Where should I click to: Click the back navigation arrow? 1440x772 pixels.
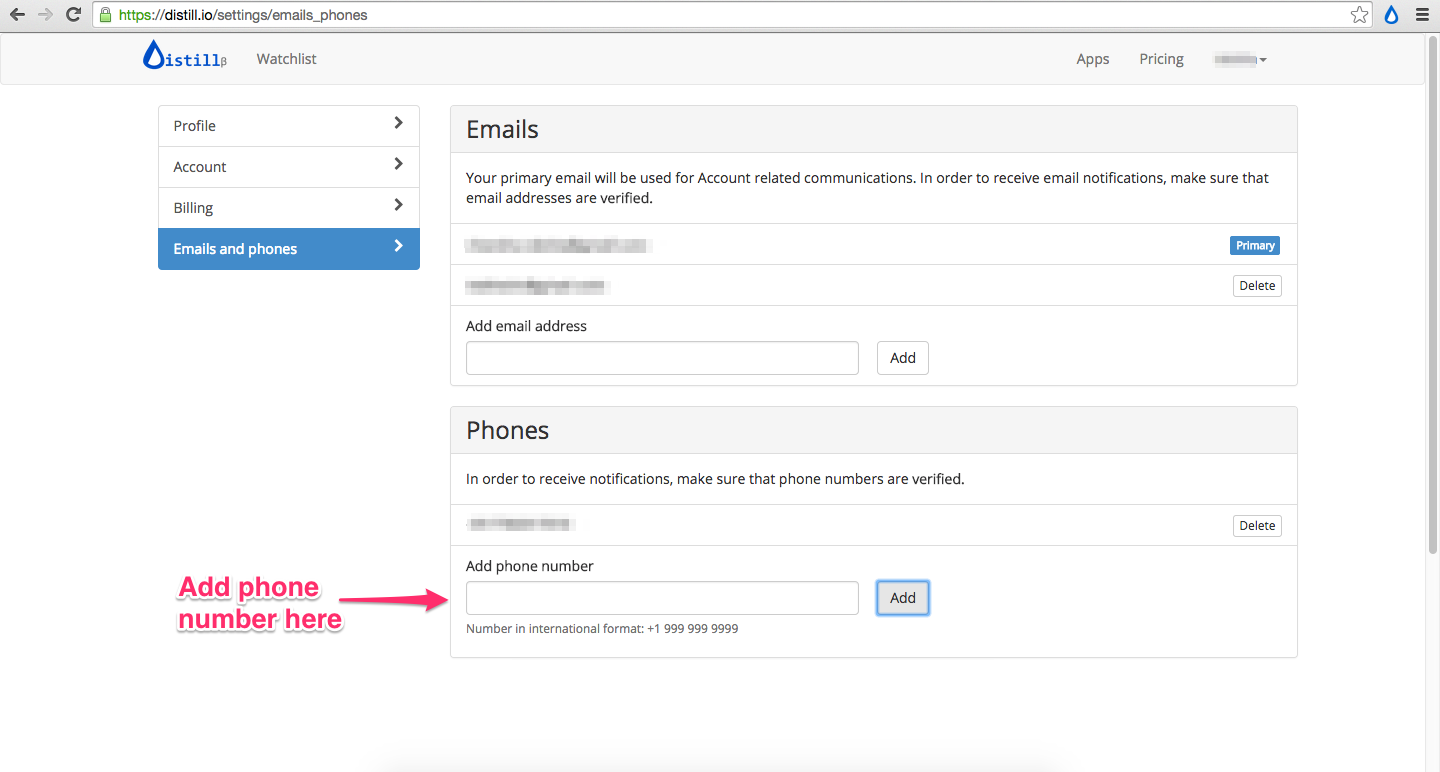pos(18,14)
